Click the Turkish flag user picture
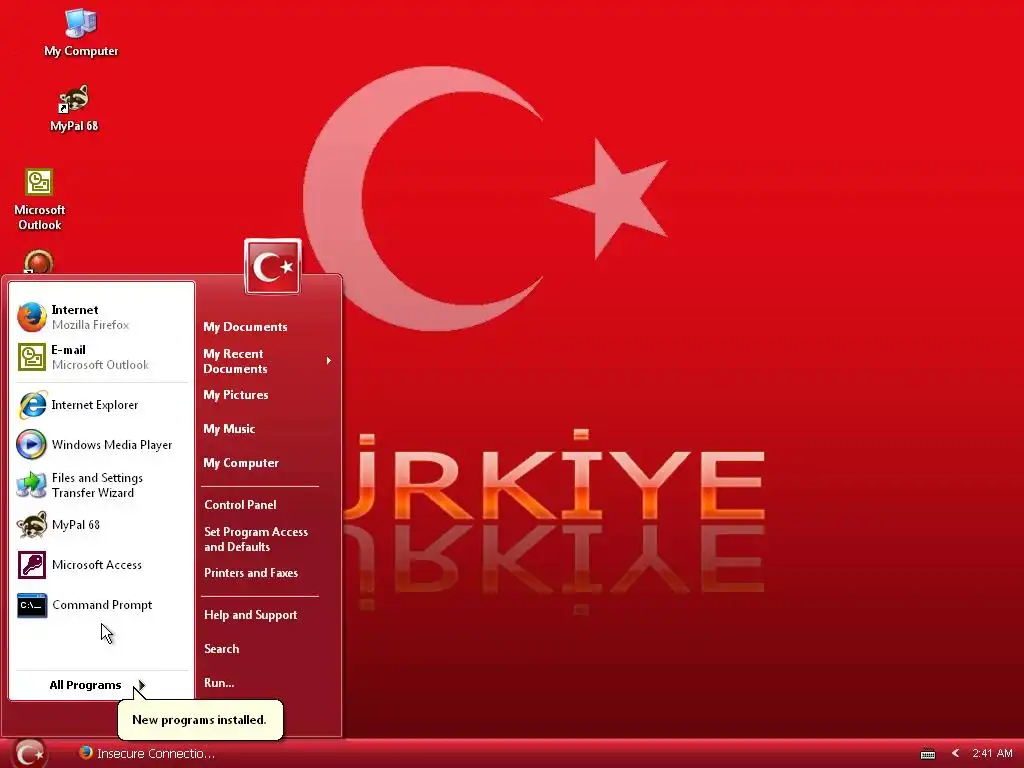Viewport: 1024px width, 768px height. click(x=273, y=266)
